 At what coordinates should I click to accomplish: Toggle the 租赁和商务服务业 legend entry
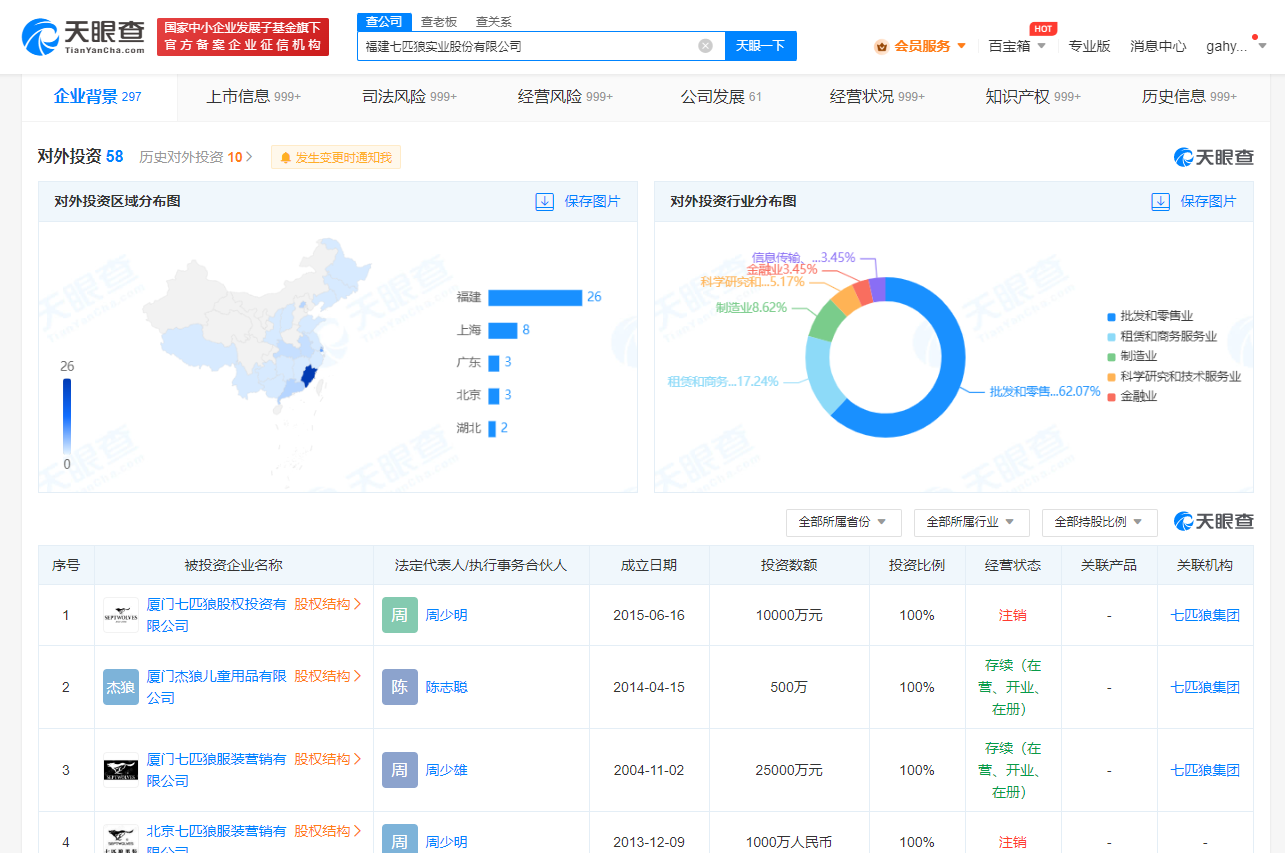tap(1162, 336)
